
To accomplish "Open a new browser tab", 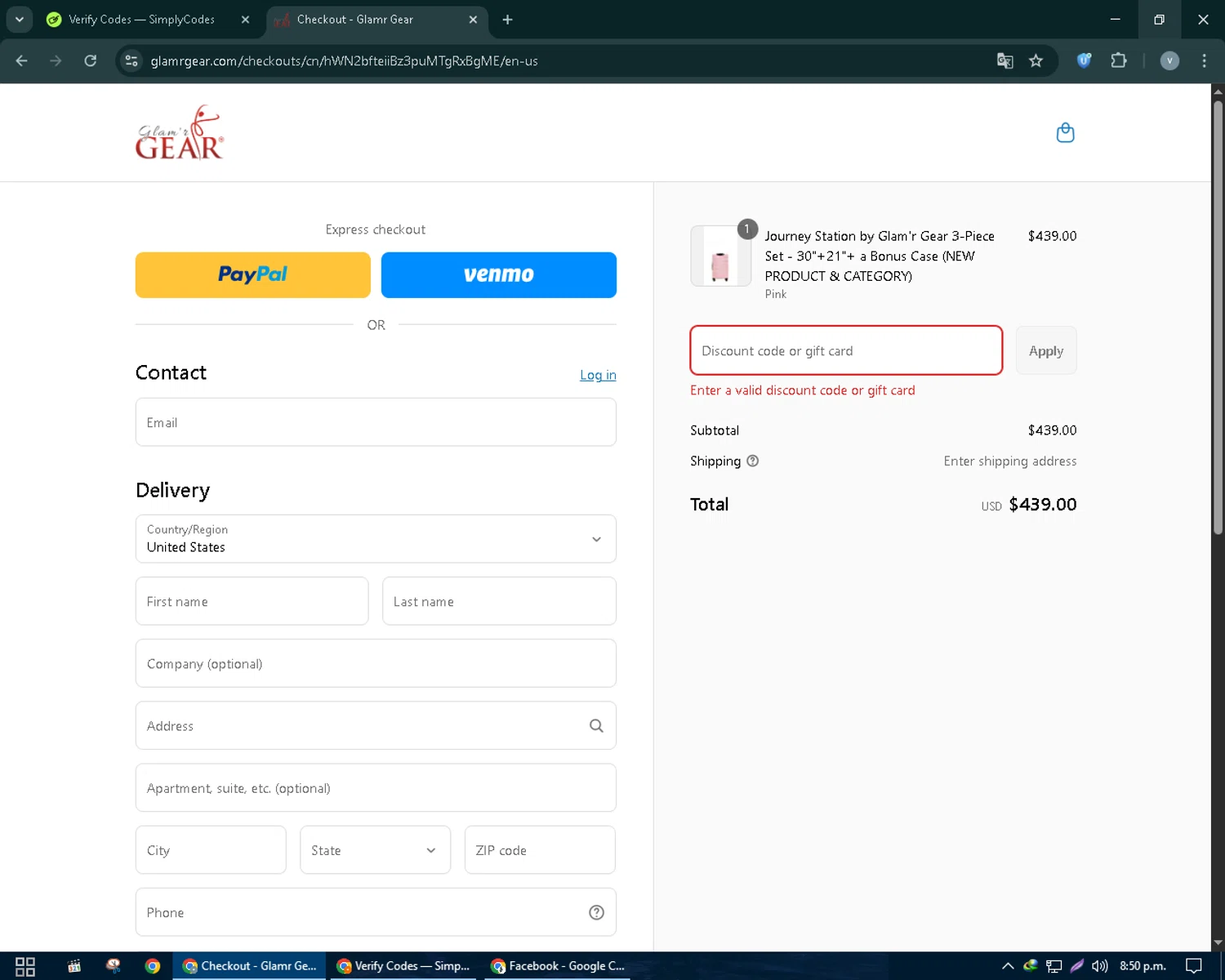I will (507, 20).
